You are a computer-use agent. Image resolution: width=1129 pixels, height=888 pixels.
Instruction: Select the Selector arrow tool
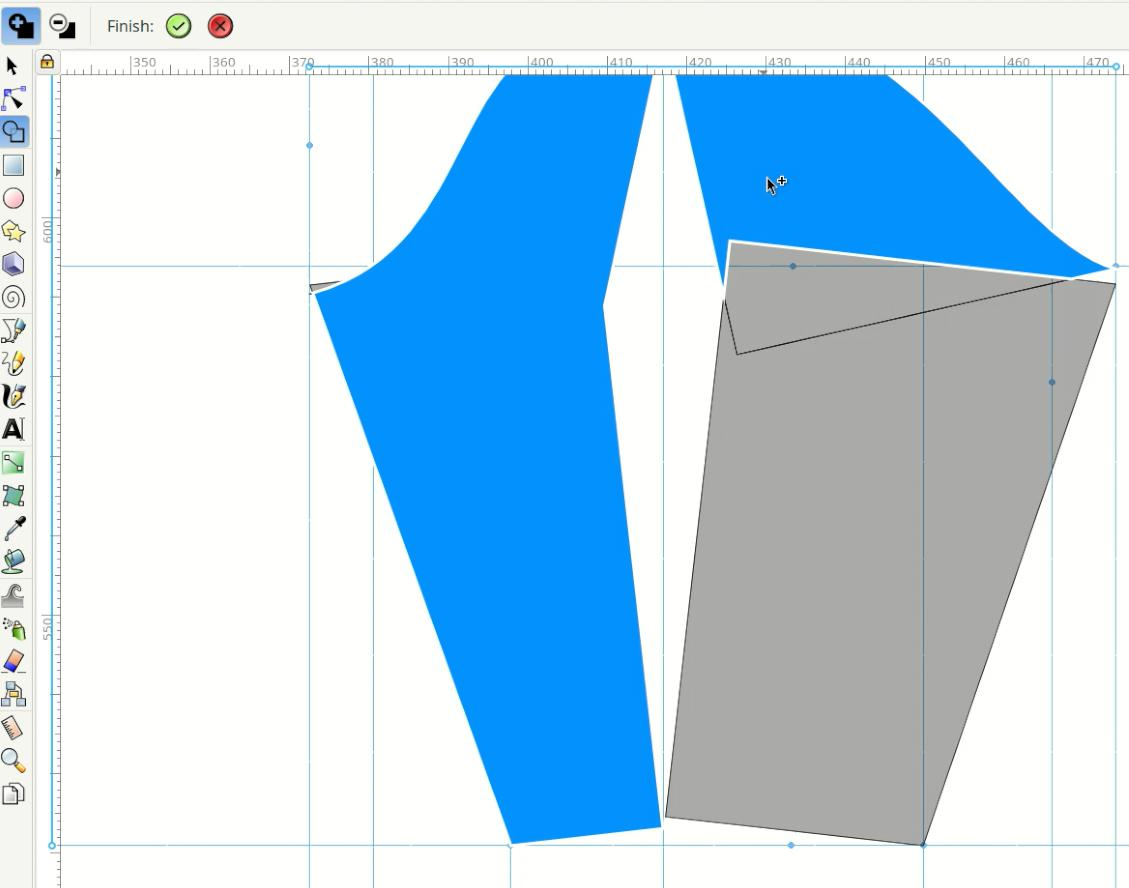(x=12, y=66)
